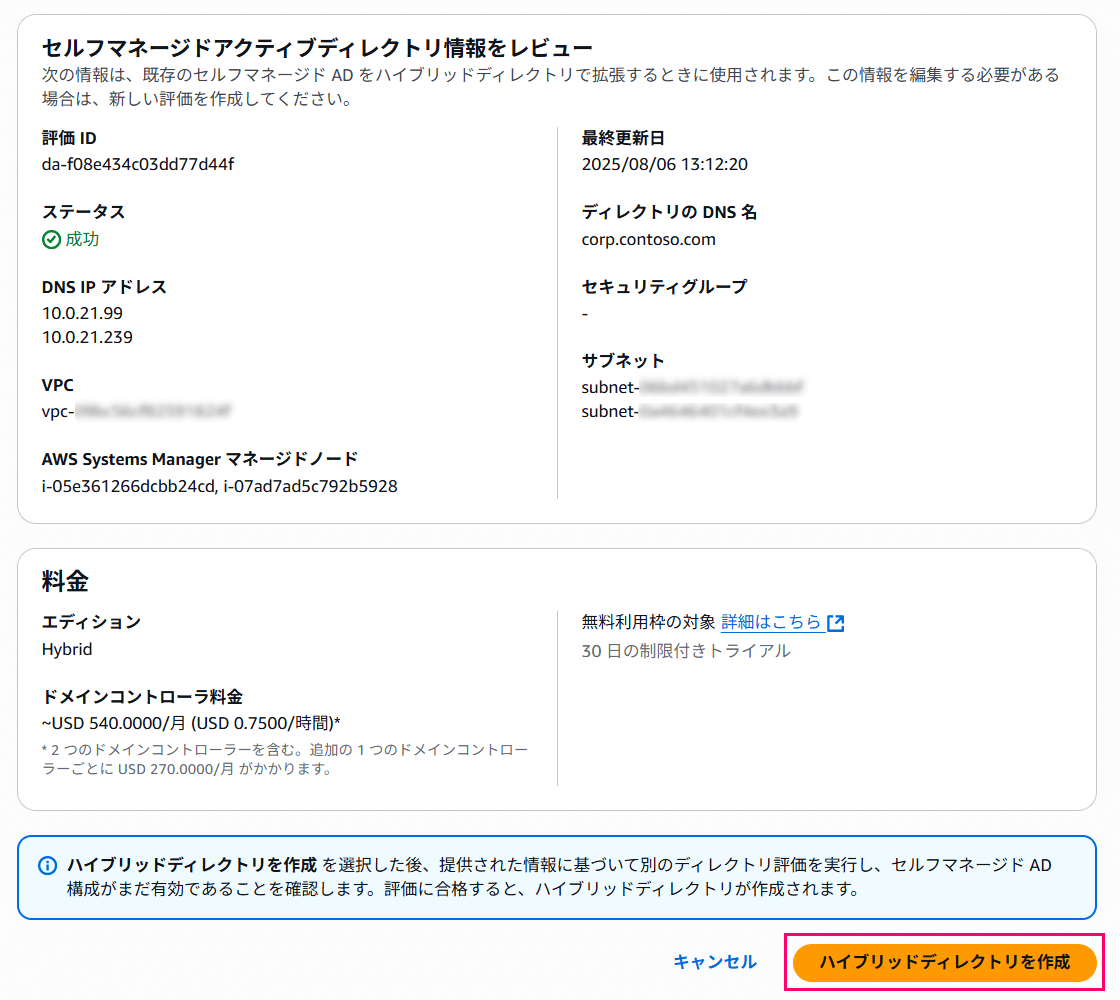This screenshot has width=1120, height=1000.
Task: Select DNS IP address 10.0.21.99
Action: 82,313
